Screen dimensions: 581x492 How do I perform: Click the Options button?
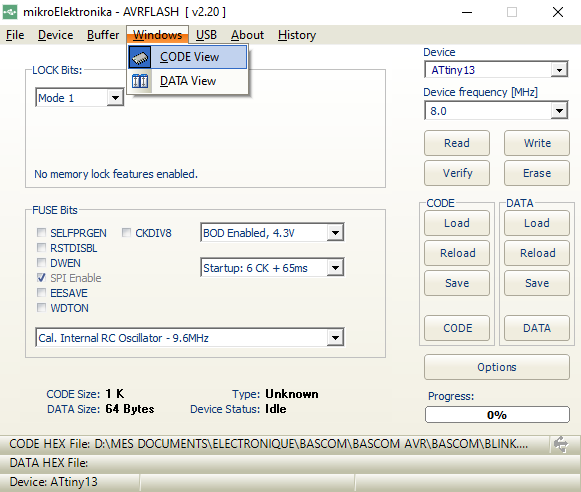click(497, 367)
